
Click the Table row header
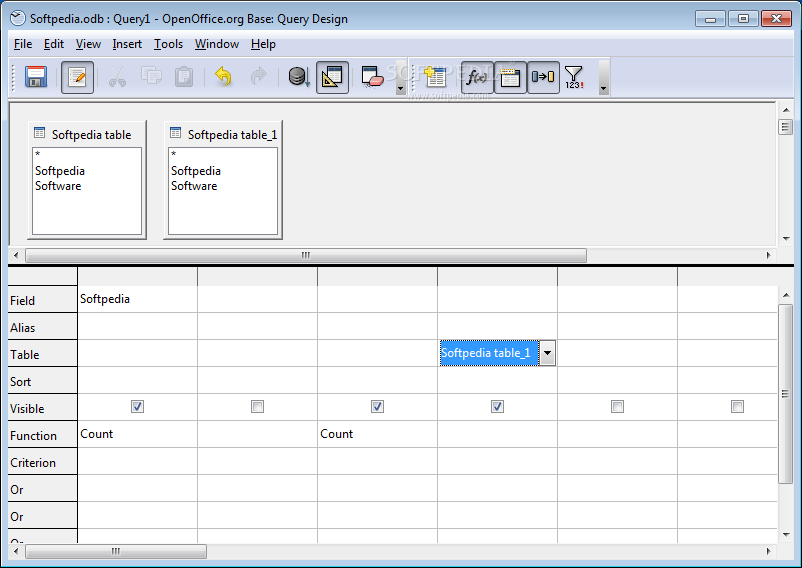point(42,354)
